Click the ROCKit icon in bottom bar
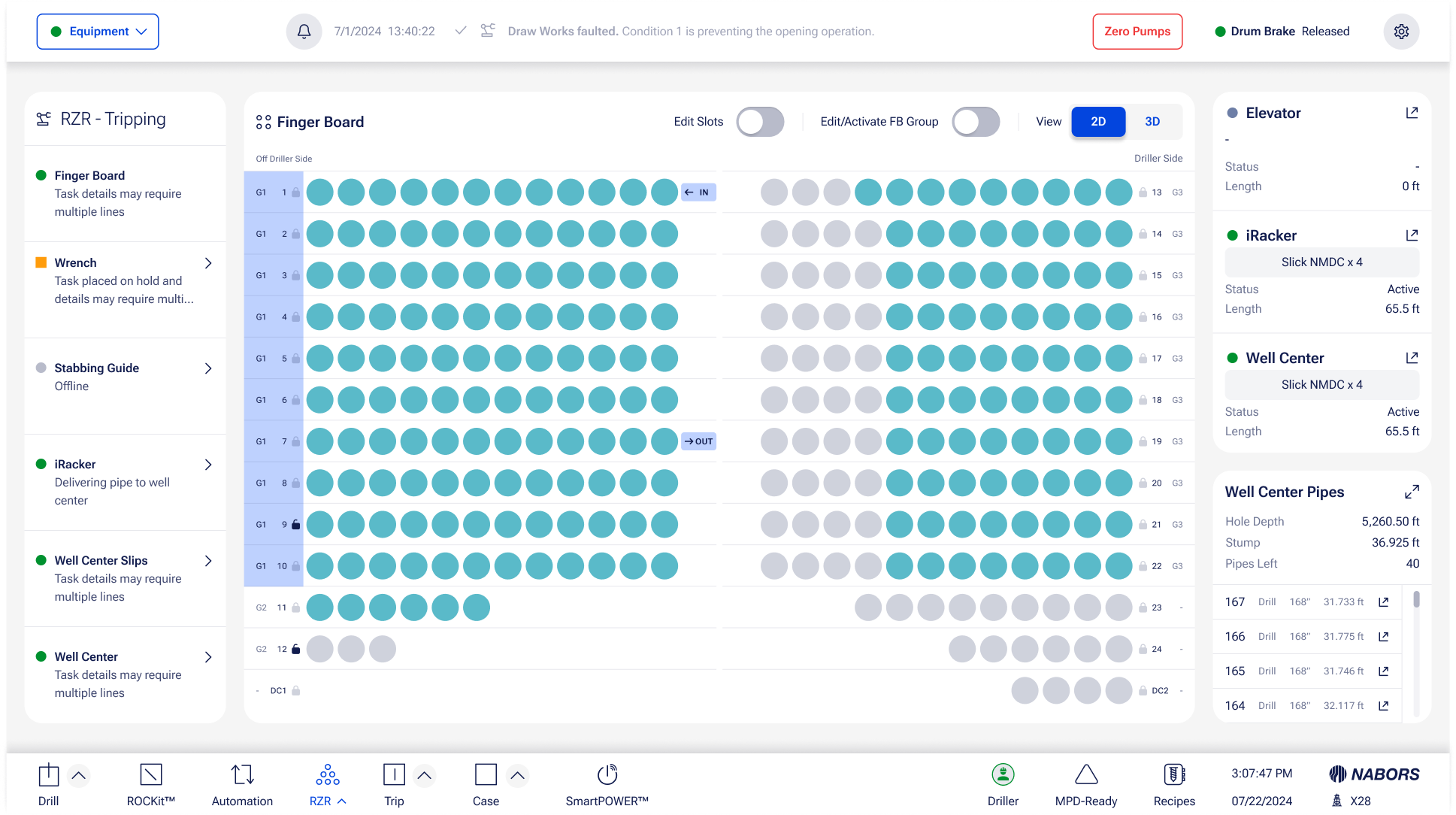This screenshot has height=815, width=1456. pyautogui.click(x=151, y=775)
